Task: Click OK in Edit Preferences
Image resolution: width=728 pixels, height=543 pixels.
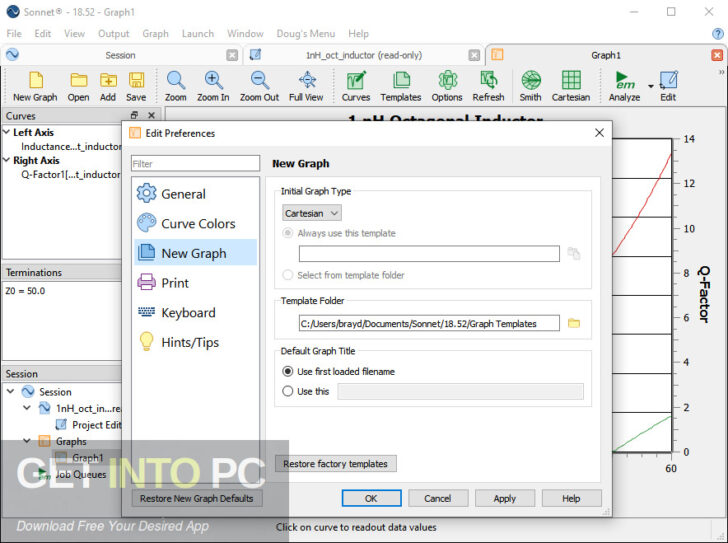Action: (x=371, y=498)
